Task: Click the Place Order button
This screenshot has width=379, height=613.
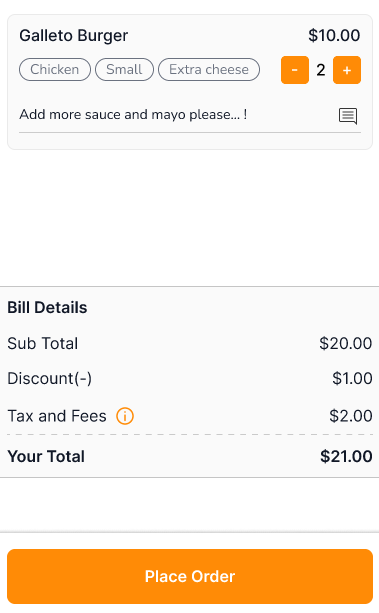Action: [190, 576]
